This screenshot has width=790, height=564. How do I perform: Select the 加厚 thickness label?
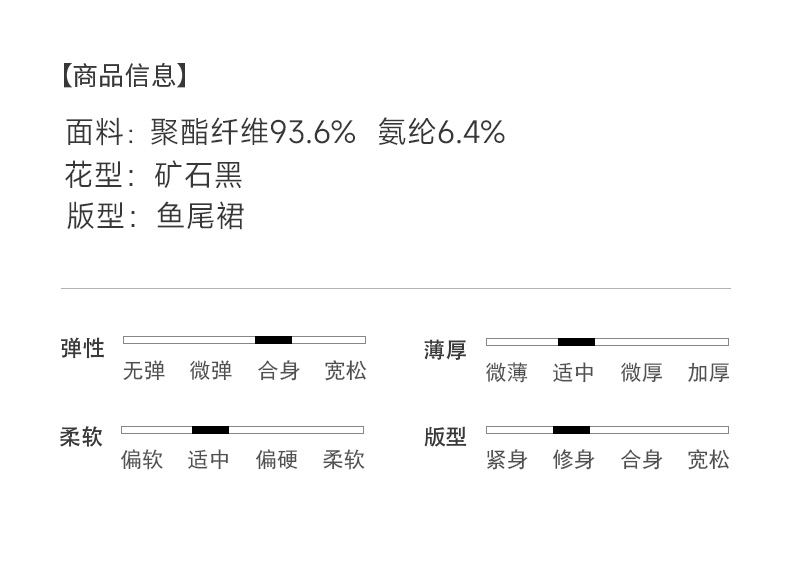point(708,373)
